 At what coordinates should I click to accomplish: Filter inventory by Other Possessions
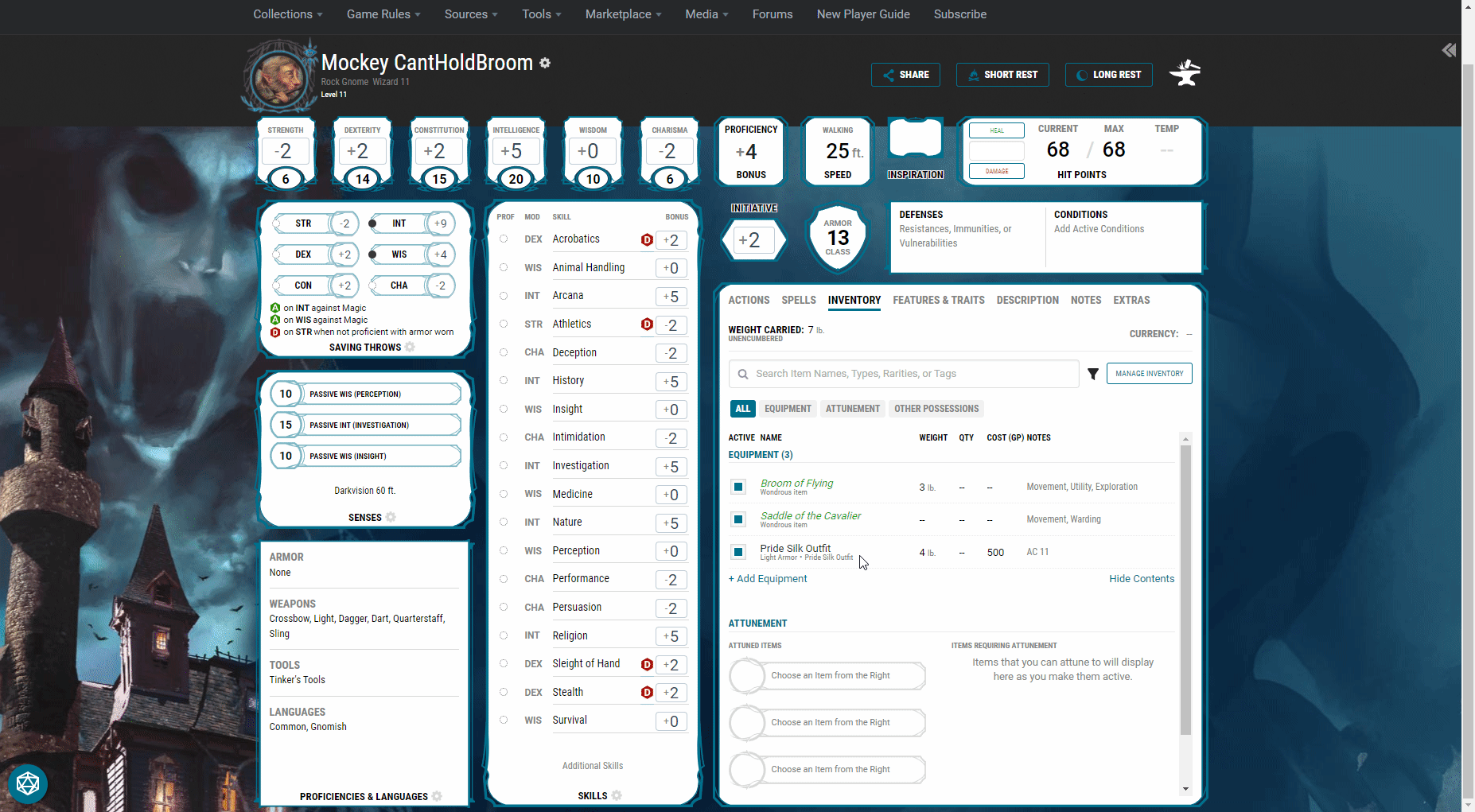click(936, 409)
